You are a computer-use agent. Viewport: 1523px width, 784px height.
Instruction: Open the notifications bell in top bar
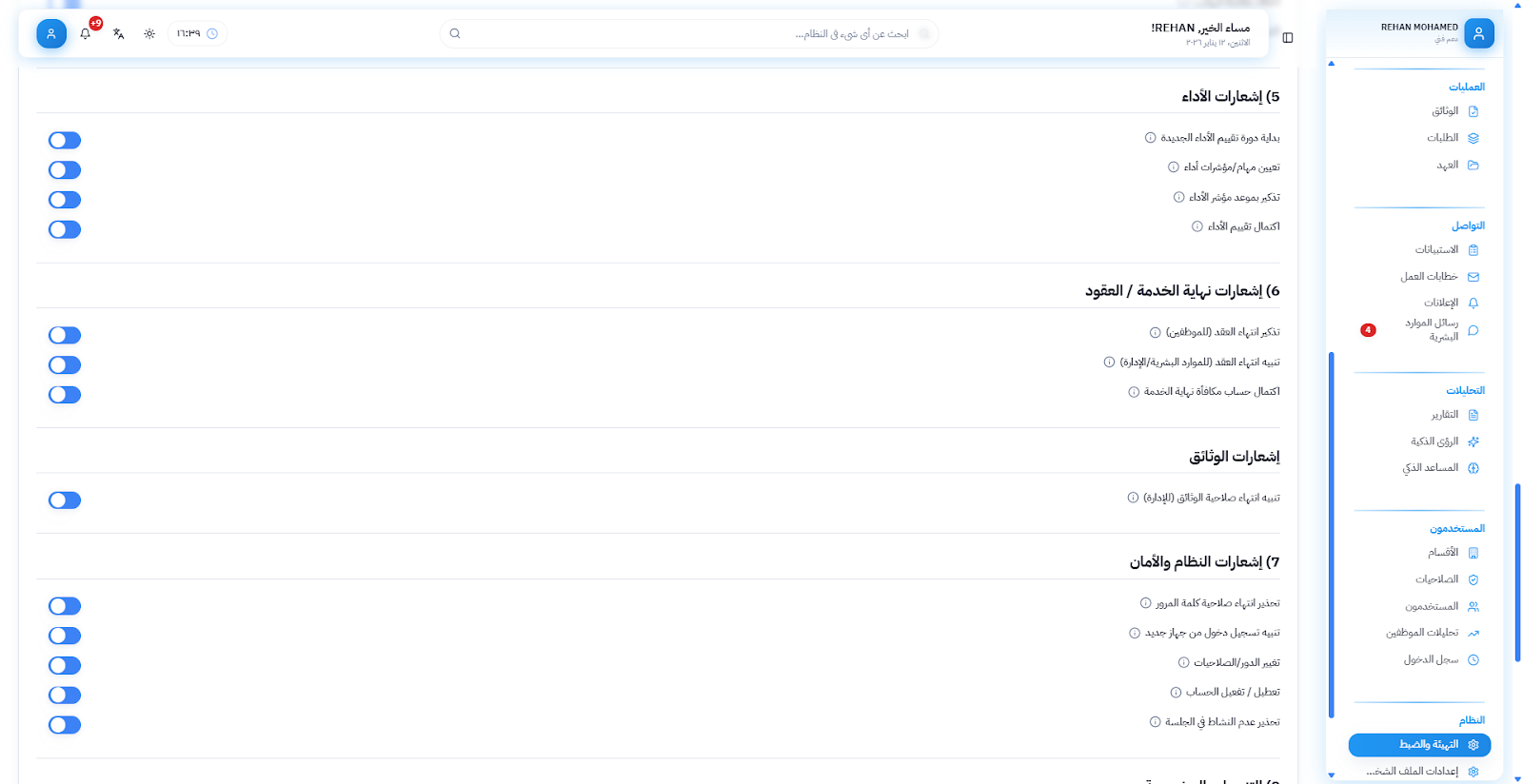click(86, 34)
